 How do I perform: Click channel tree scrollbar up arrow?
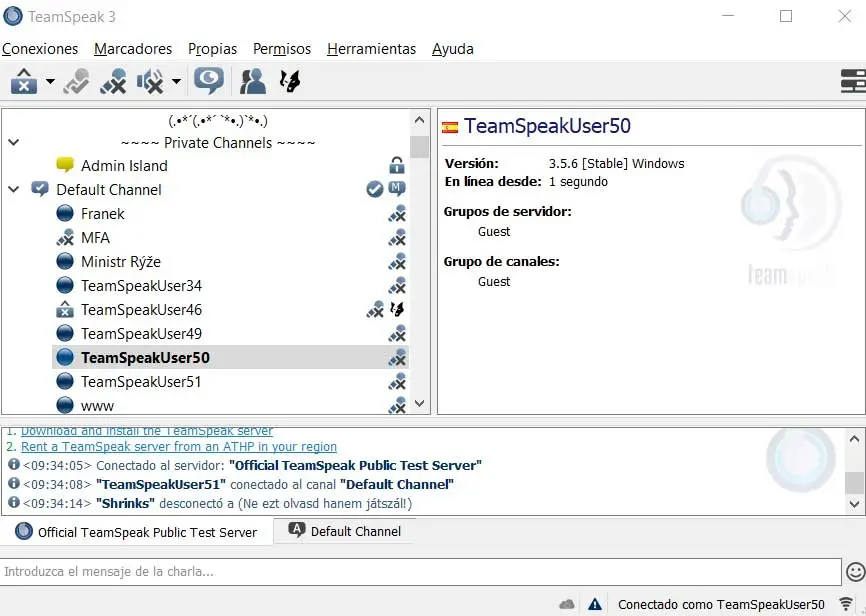pyautogui.click(x=419, y=120)
